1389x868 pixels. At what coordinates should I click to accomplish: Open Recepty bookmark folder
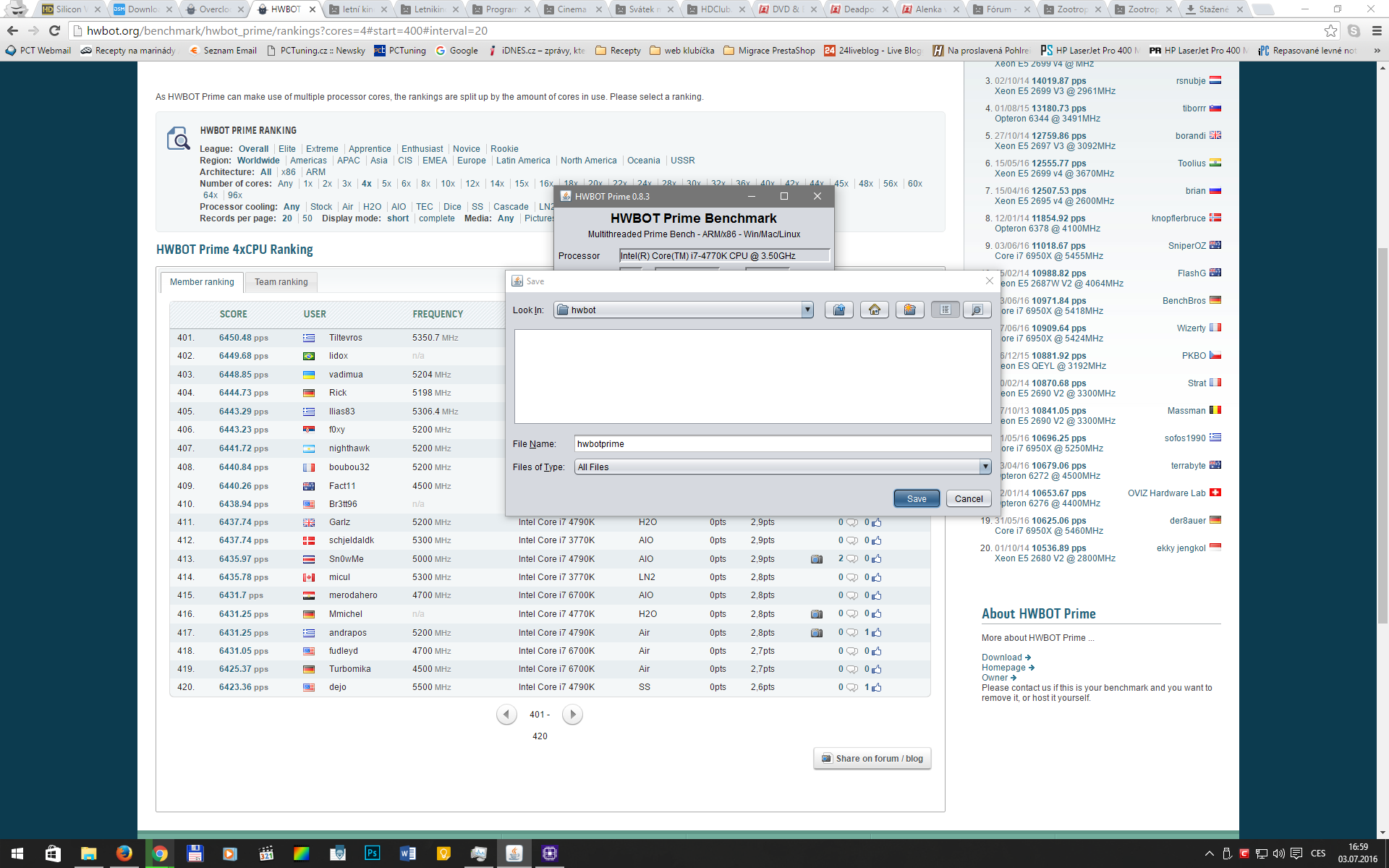618,51
